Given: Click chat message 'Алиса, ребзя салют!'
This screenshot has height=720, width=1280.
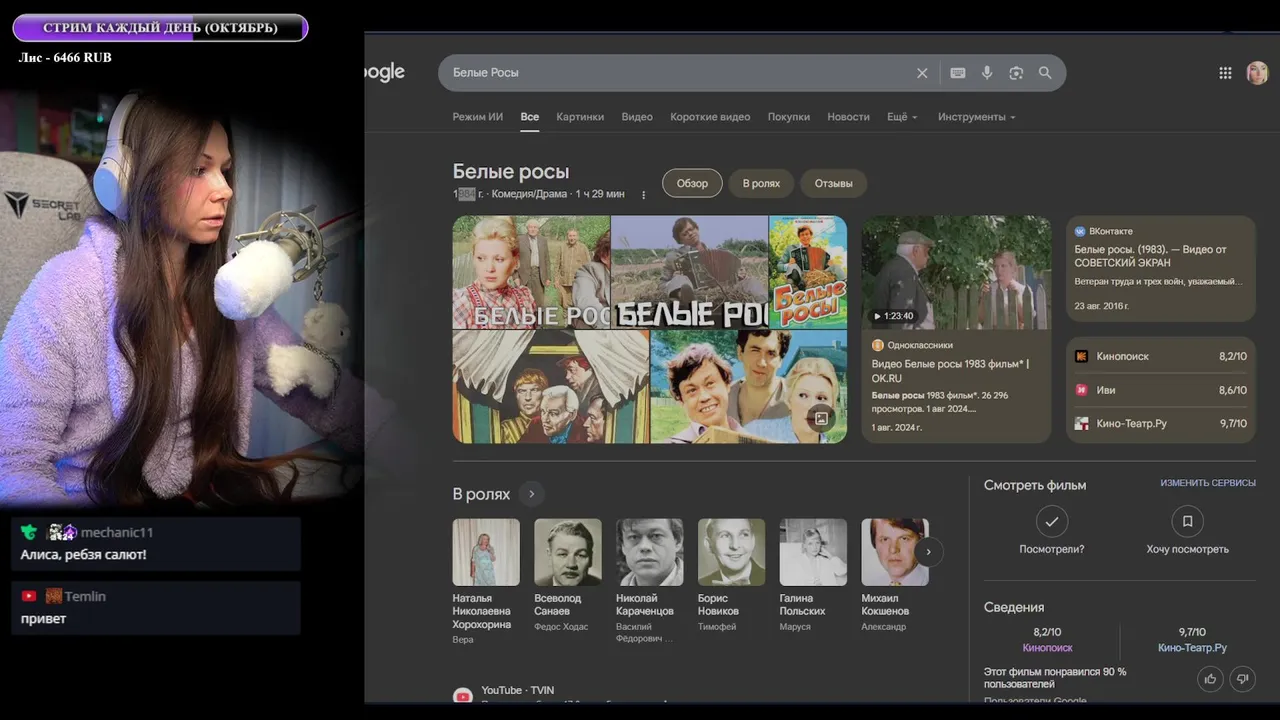Looking at the screenshot, I should tap(83, 554).
